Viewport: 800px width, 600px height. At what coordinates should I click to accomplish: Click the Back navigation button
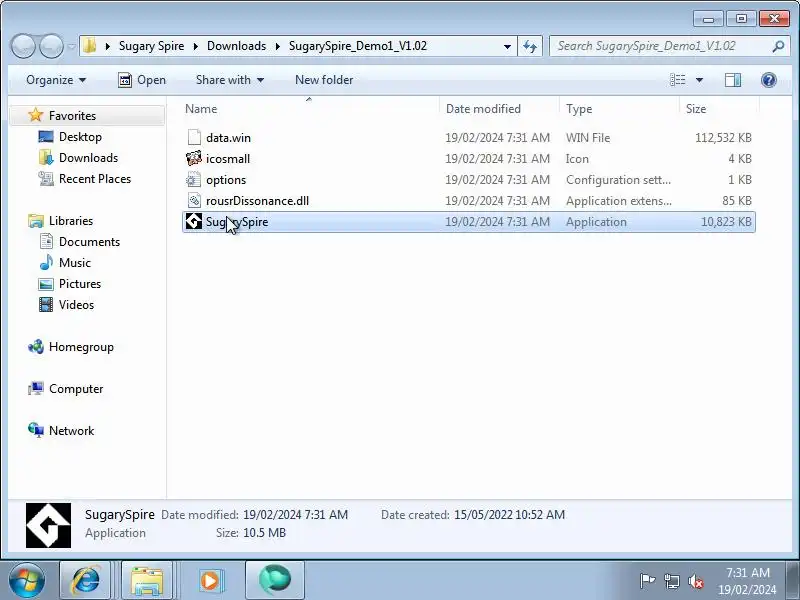tap(23, 46)
